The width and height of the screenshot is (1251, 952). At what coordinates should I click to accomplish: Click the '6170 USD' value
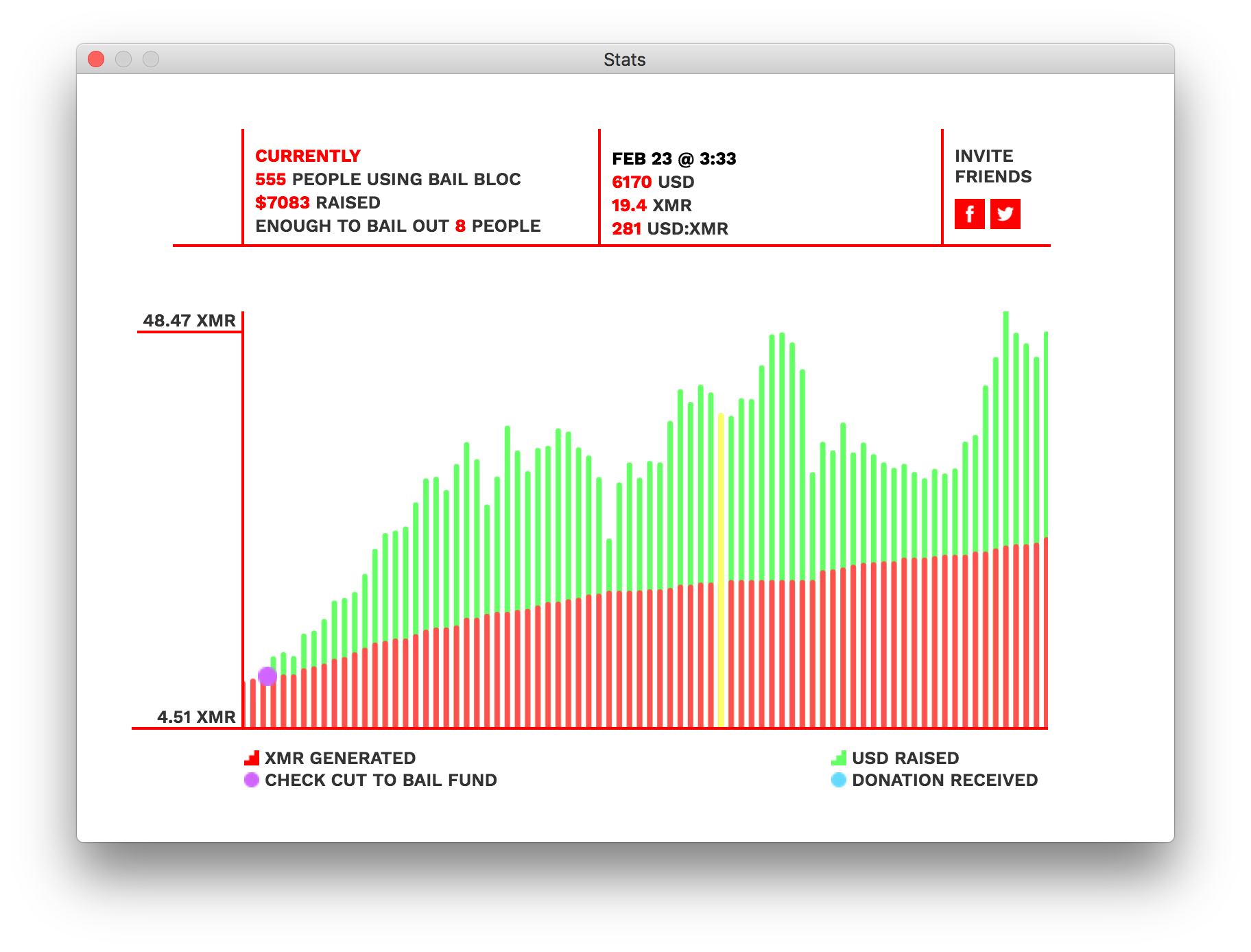coord(653,182)
